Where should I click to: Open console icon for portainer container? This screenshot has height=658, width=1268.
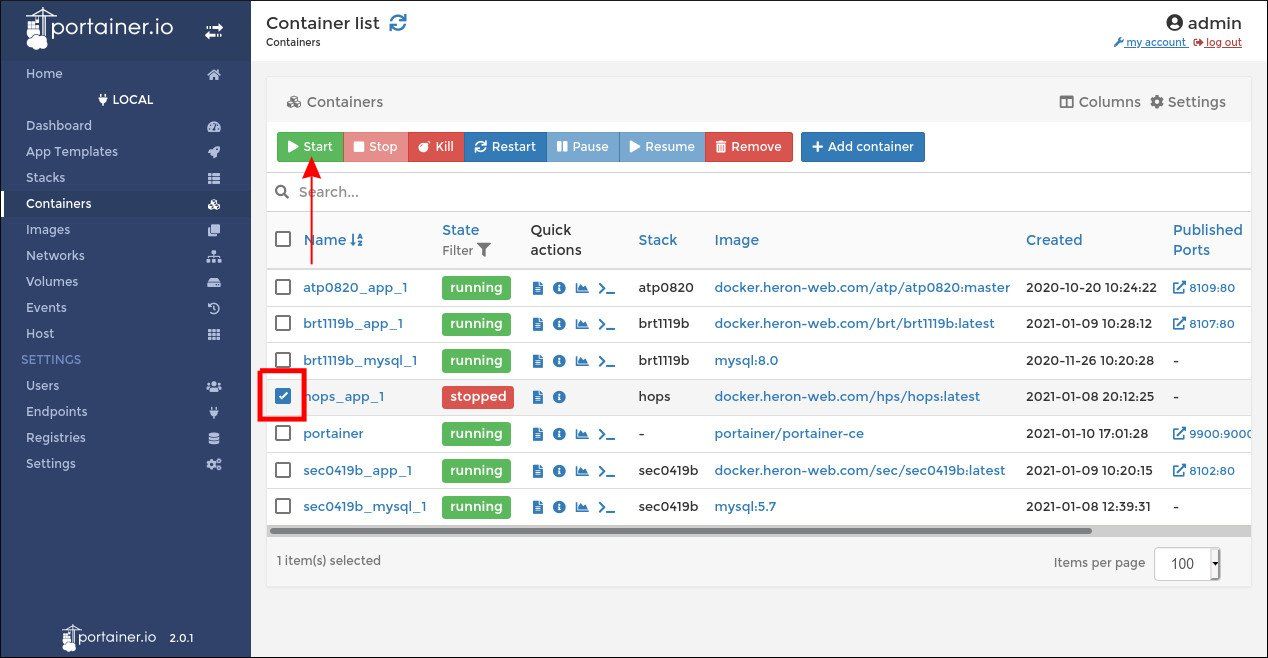tap(606, 434)
